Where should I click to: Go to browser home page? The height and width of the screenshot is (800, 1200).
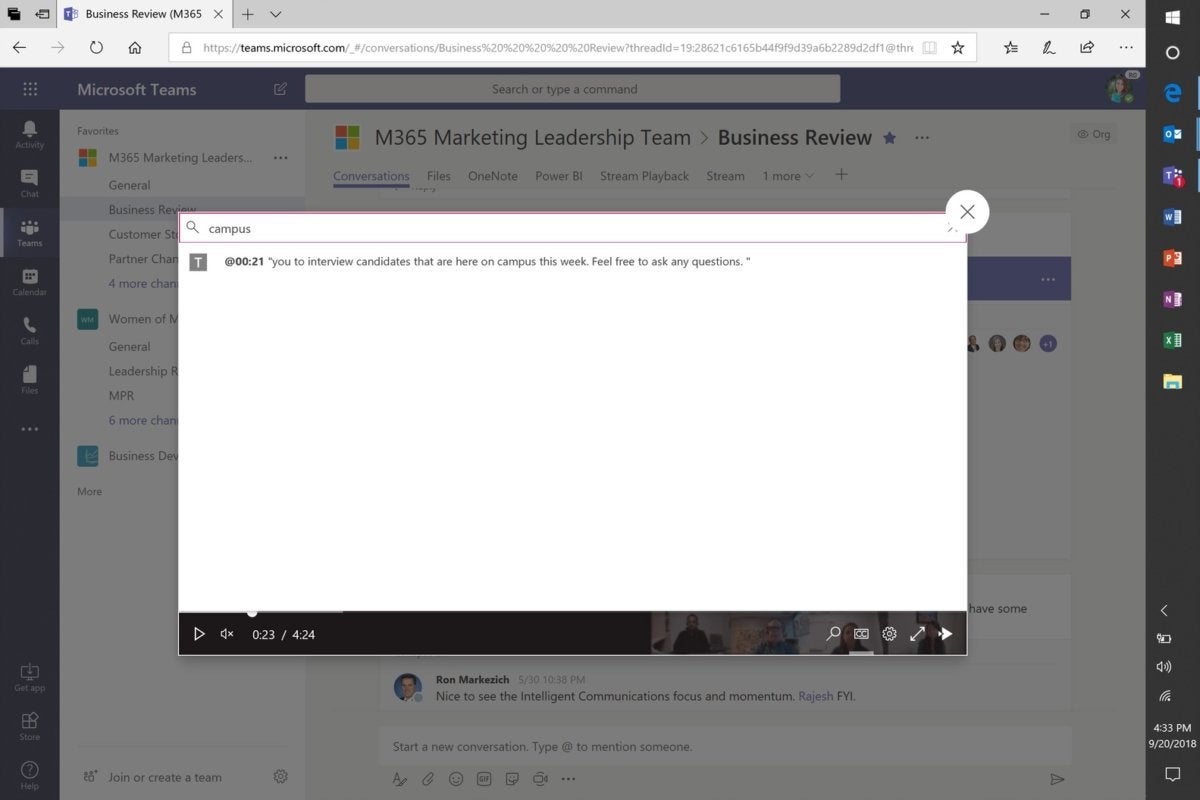[135, 47]
